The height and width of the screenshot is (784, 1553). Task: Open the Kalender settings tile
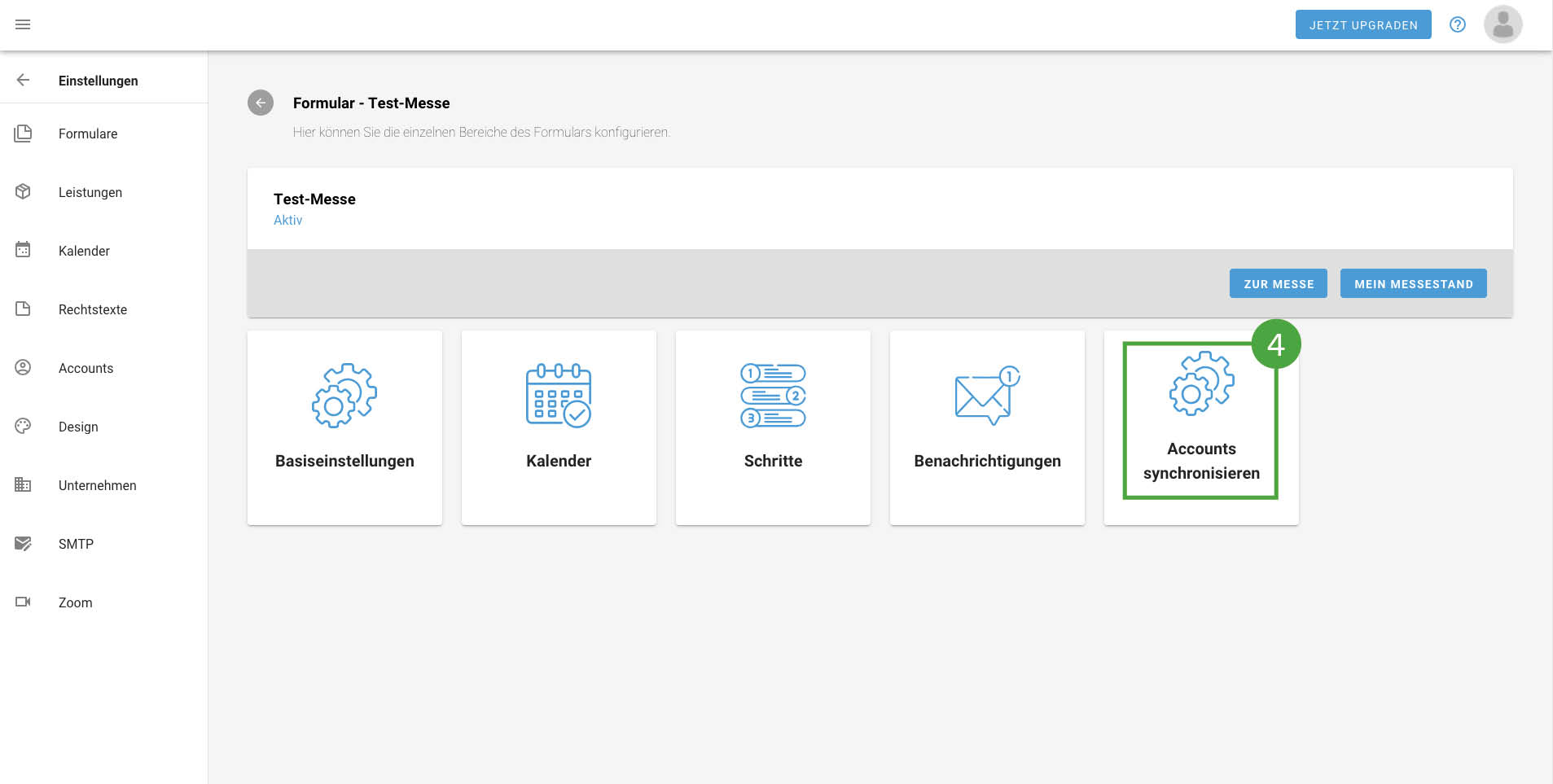point(559,427)
